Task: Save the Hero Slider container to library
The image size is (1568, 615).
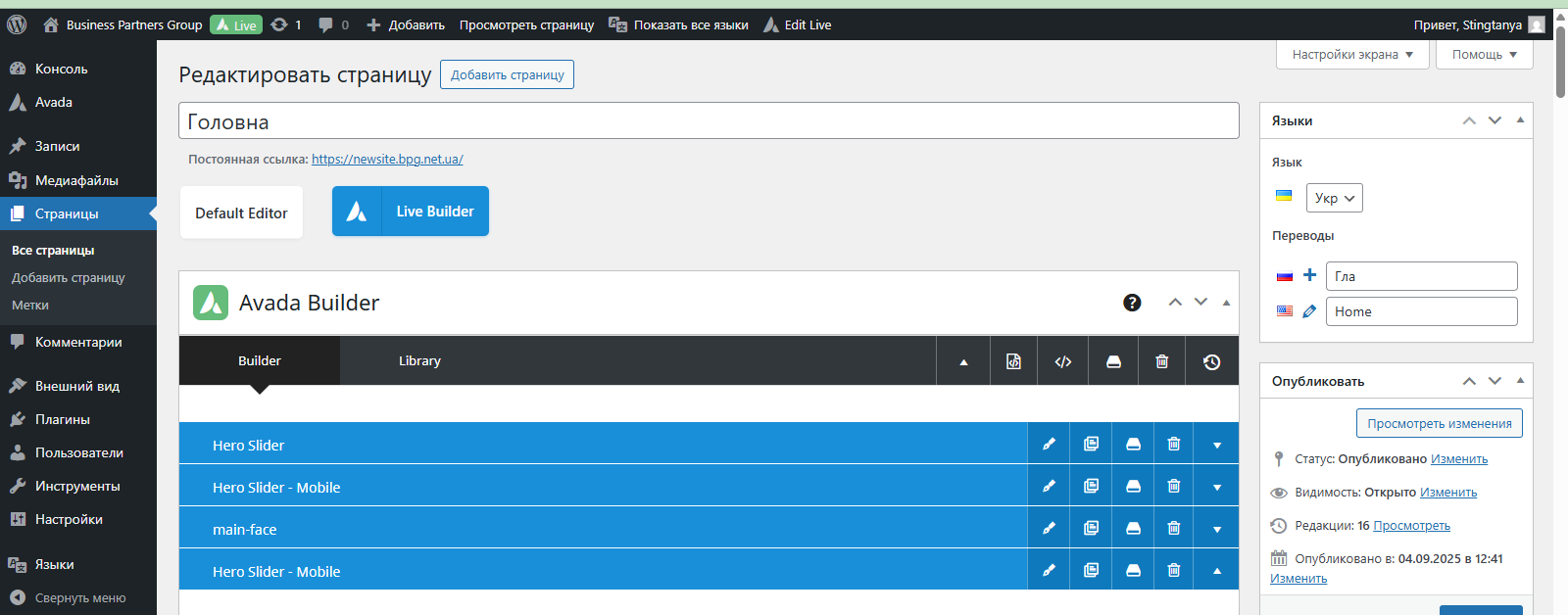Action: pyautogui.click(x=1133, y=445)
